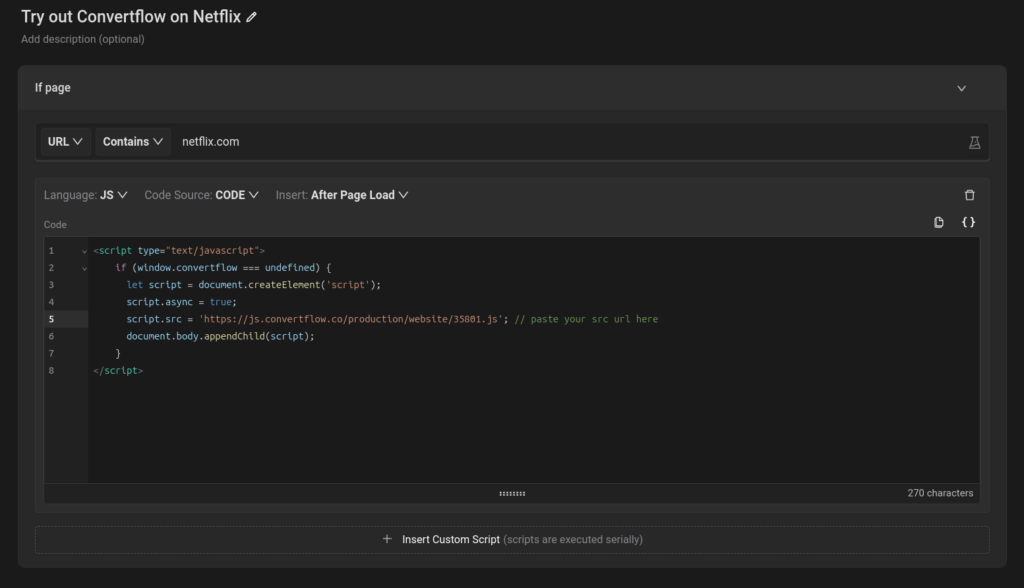1024x588 pixels.
Task: Click the window.convertflow undefined condition line
Action: point(223,268)
